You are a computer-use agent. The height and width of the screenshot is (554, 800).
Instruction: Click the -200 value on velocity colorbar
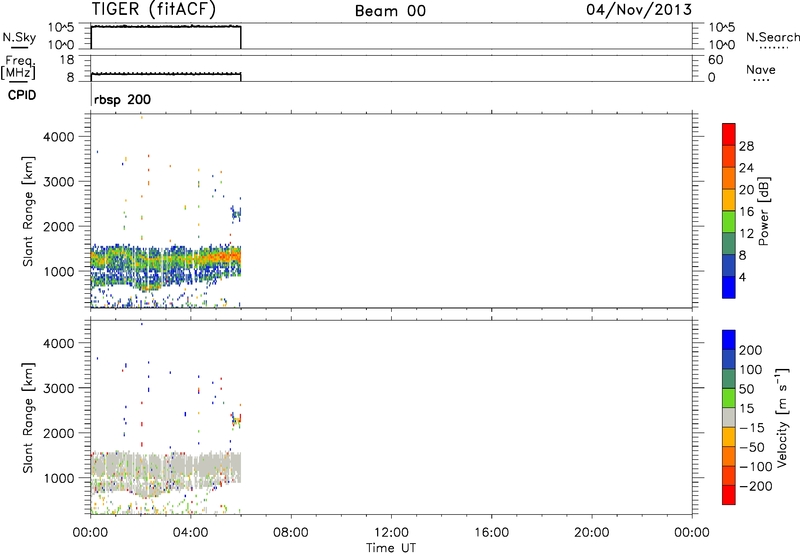tap(756, 486)
